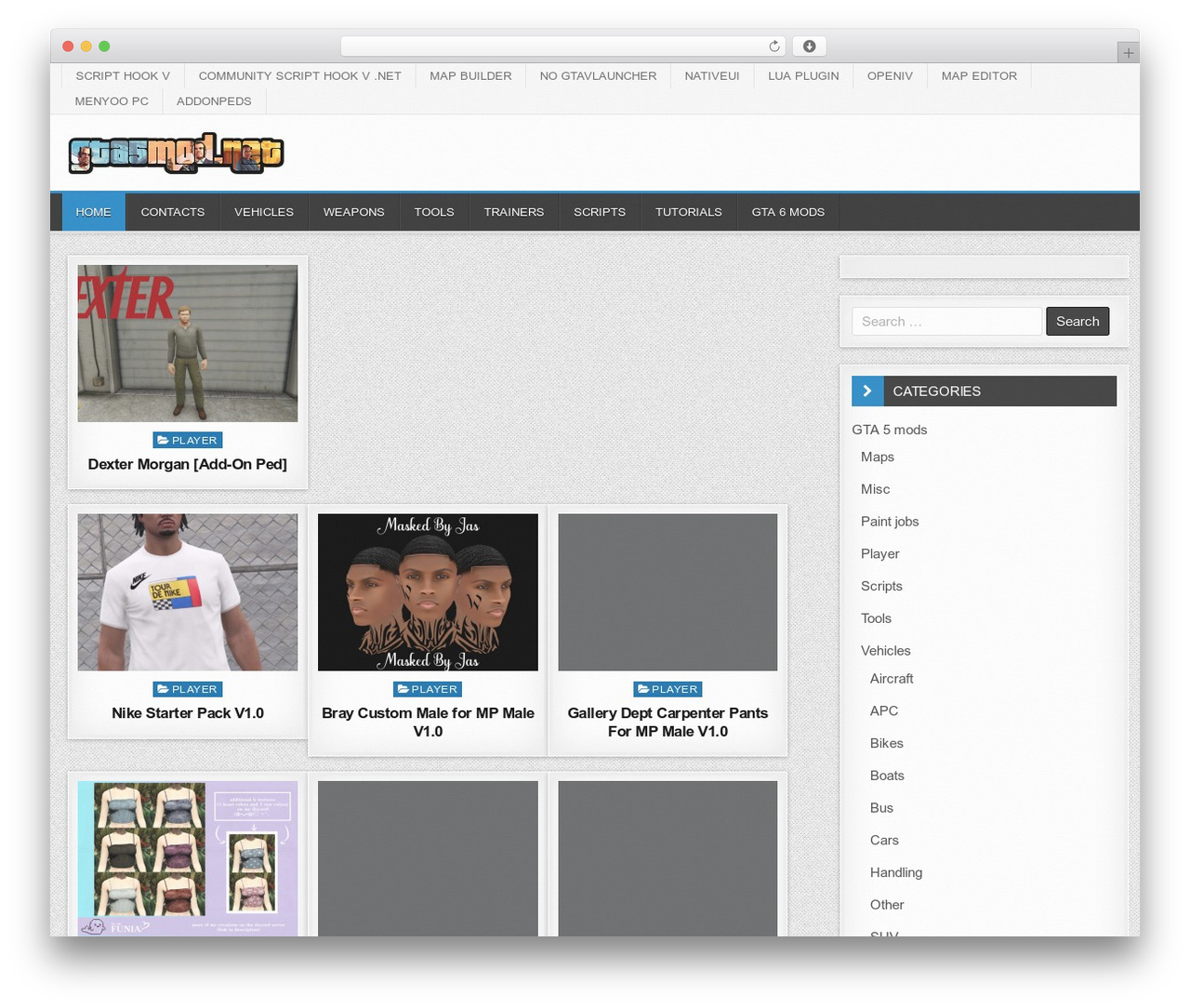Focus the browser address bar

[x=563, y=46]
